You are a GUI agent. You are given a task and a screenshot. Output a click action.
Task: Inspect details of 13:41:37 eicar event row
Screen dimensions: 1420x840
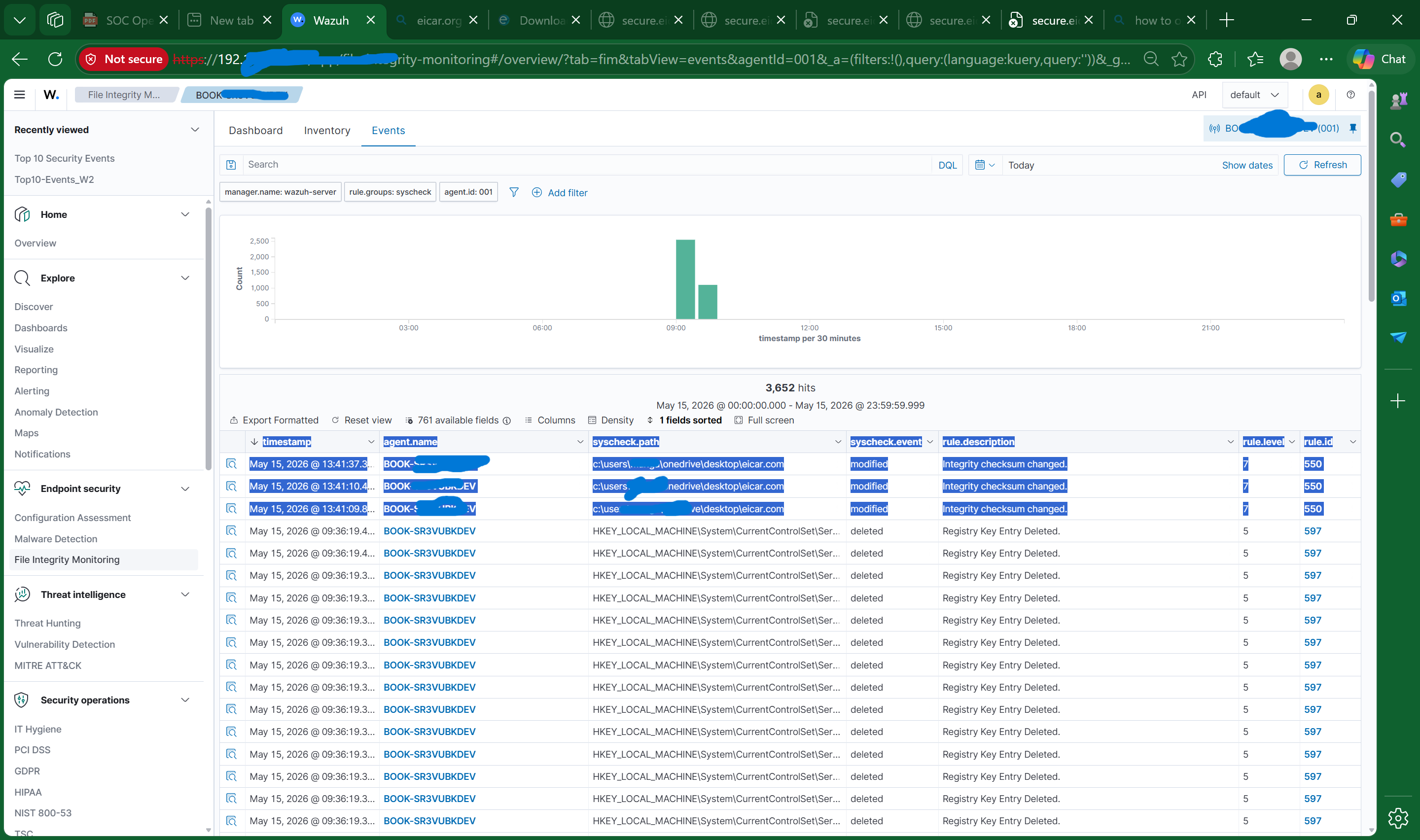[x=231, y=463]
